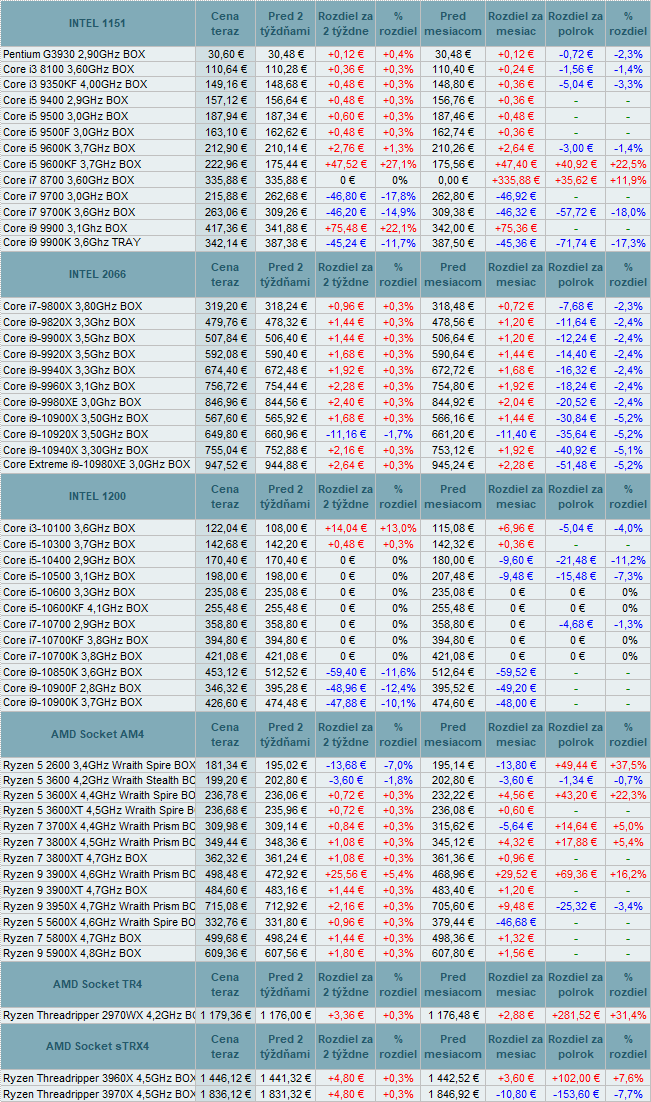This screenshot has height=1102, width=651.
Task: Click Ryzen 5 3600XT 4,5GHz Wraith Spire
Action: (x=98, y=810)
